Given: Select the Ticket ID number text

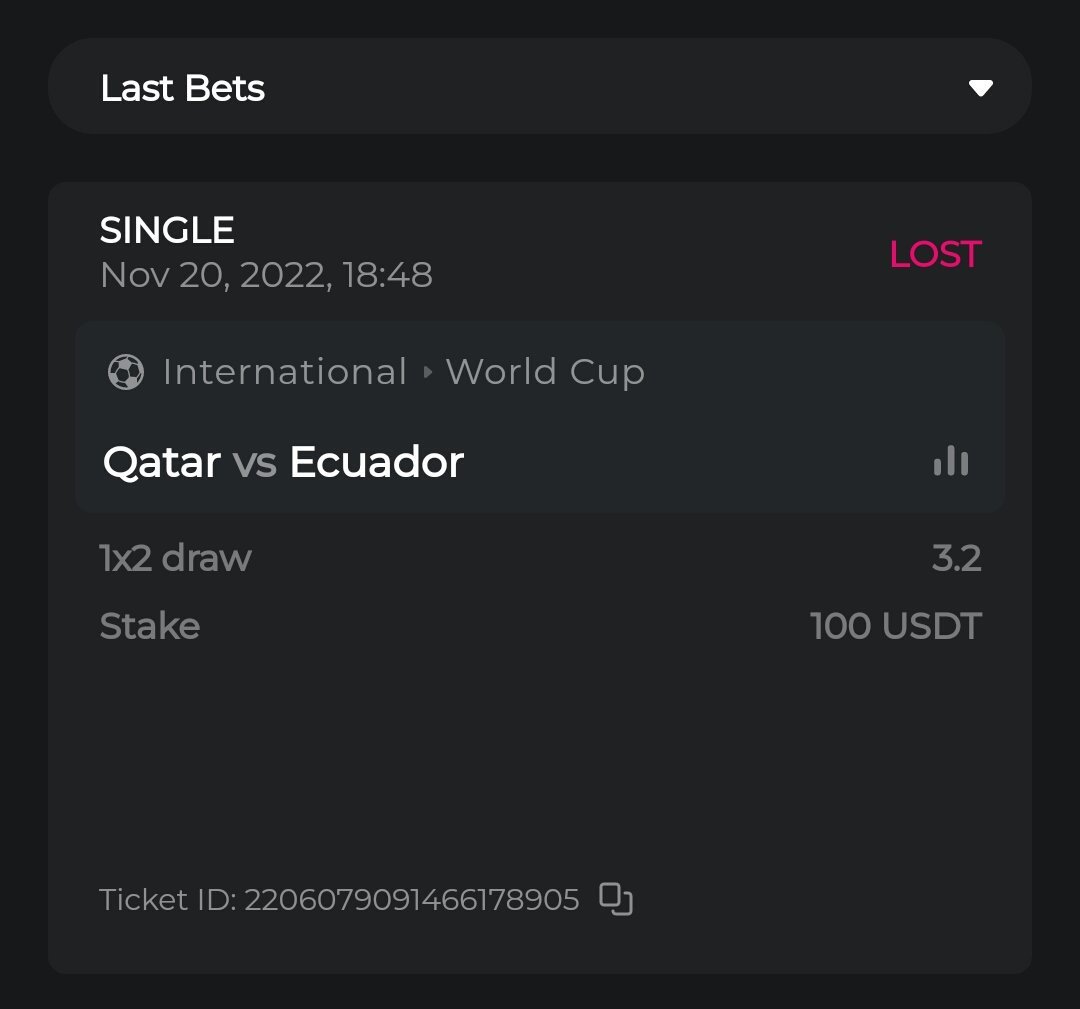Looking at the screenshot, I should [x=411, y=900].
